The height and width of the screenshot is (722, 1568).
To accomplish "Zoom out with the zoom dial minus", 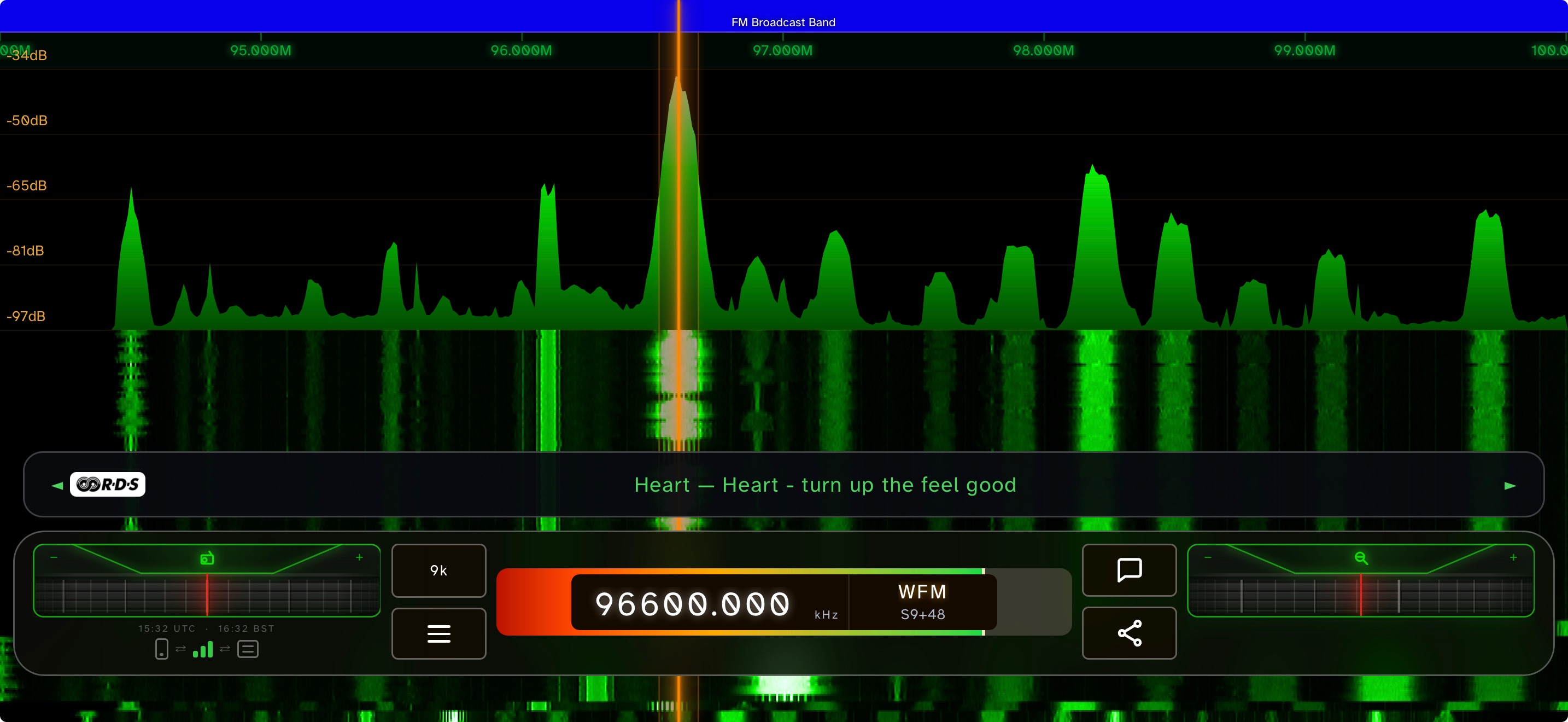I will 1208,557.
